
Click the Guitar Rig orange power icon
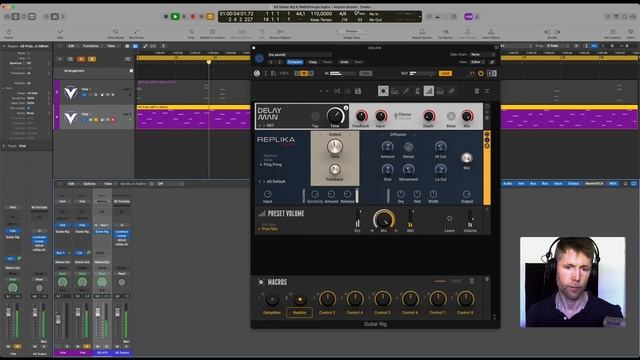pos(481,73)
